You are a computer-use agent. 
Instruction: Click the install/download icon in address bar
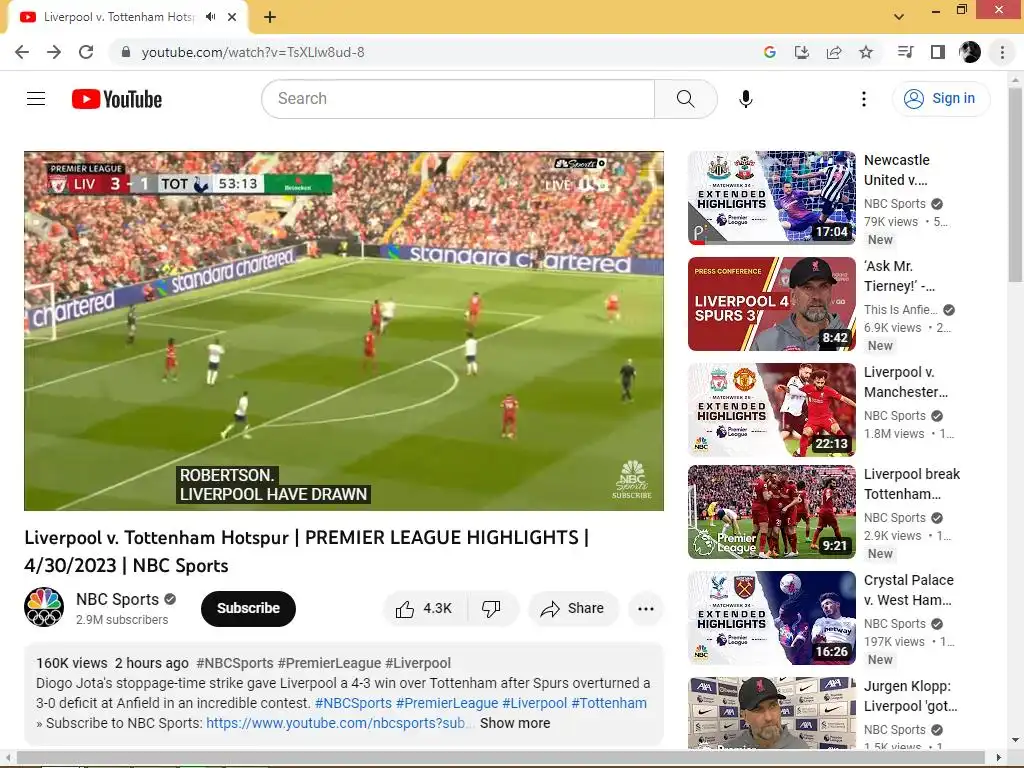coord(802,52)
